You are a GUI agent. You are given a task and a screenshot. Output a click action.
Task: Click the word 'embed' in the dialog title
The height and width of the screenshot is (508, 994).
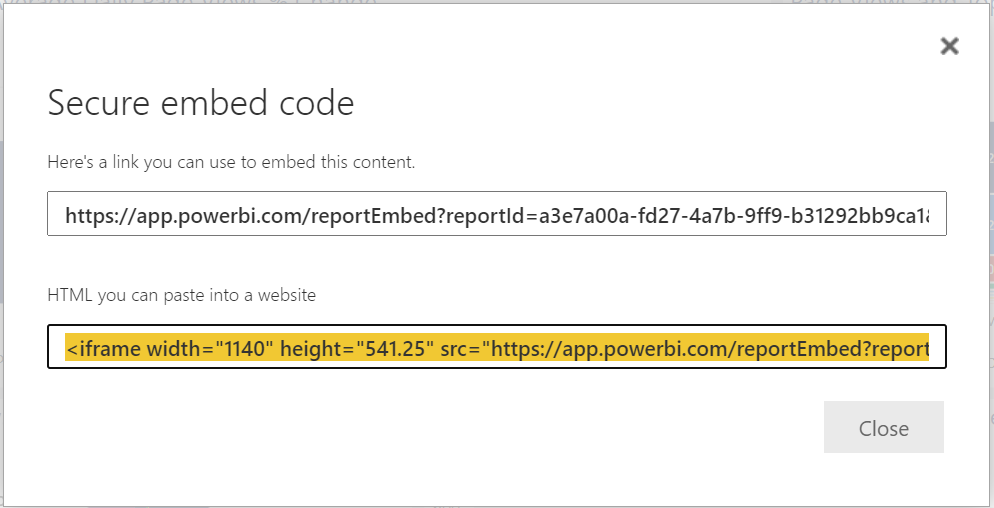pos(226,102)
